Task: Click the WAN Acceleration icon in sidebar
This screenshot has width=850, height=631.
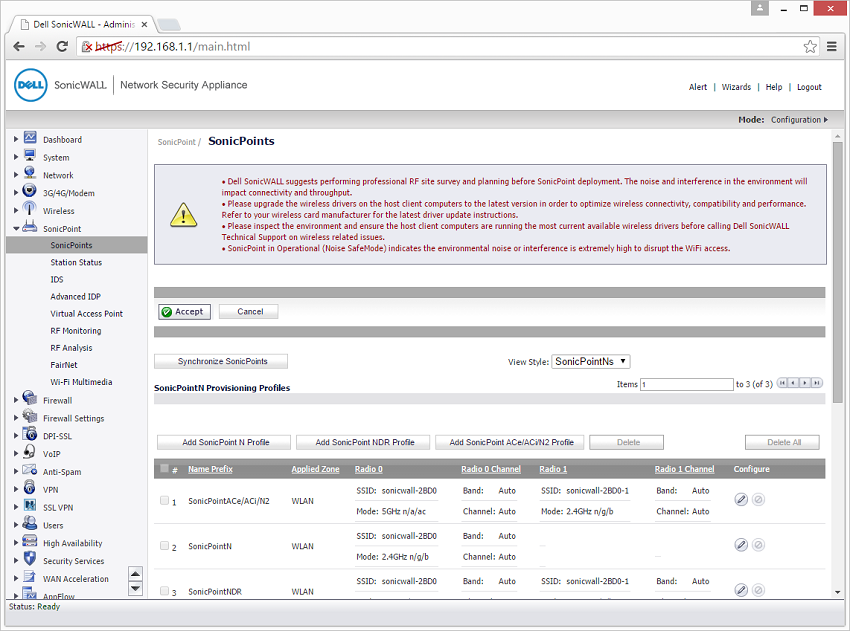Action: click(30, 577)
